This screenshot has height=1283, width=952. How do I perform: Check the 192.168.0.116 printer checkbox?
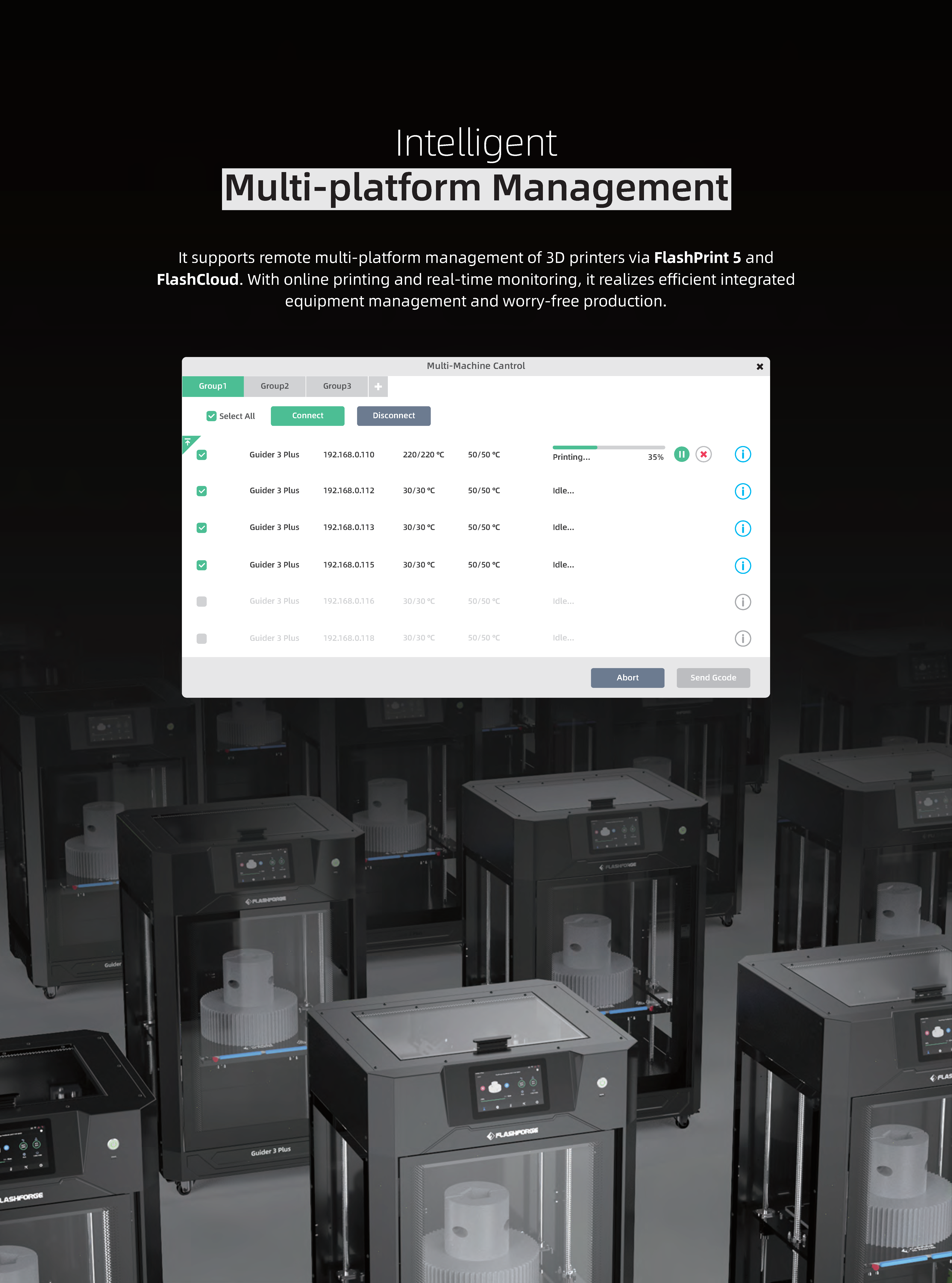coord(202,602)
